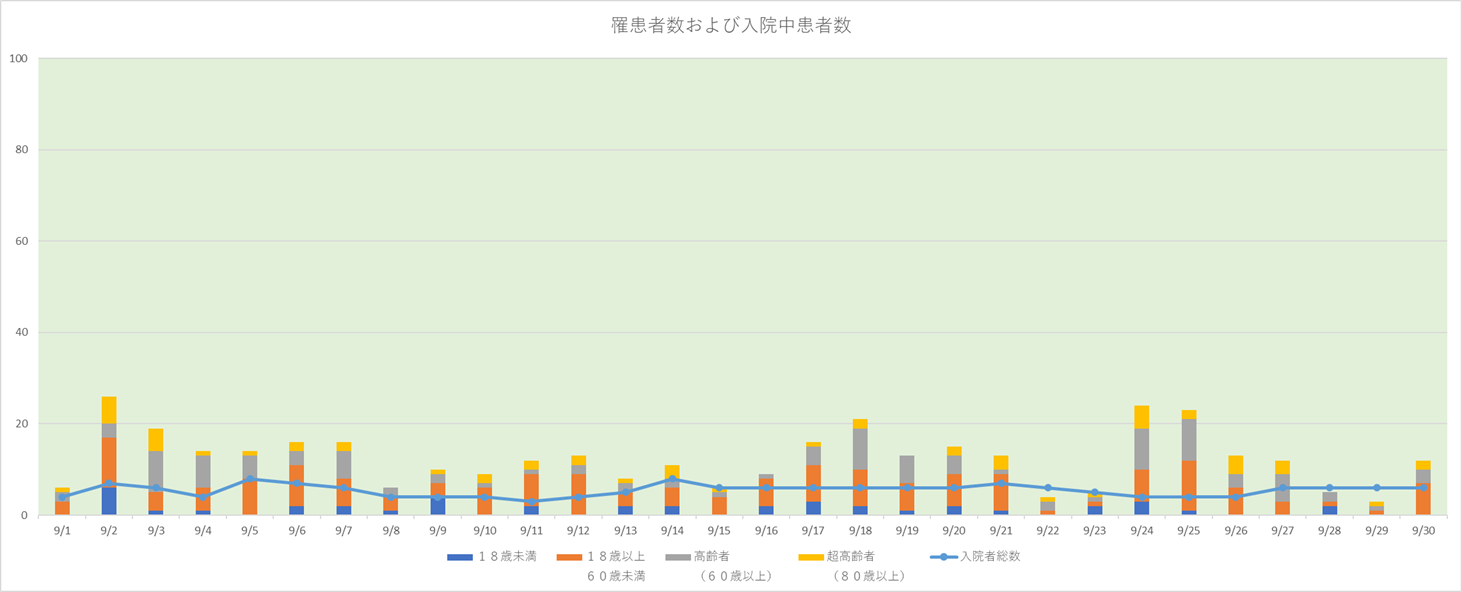Click the yellow segment of the 9/2 bar
The height and width of the screenshot is (592, 1462).
(109, 410)
